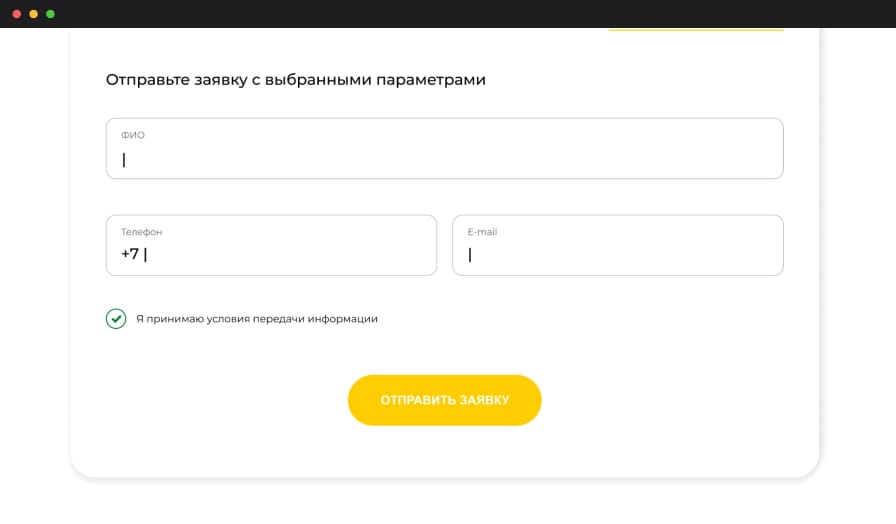Click the small "E-mail" field label
Image resolution: width=896 pixels, height=524 pixels.
(482, 232)
